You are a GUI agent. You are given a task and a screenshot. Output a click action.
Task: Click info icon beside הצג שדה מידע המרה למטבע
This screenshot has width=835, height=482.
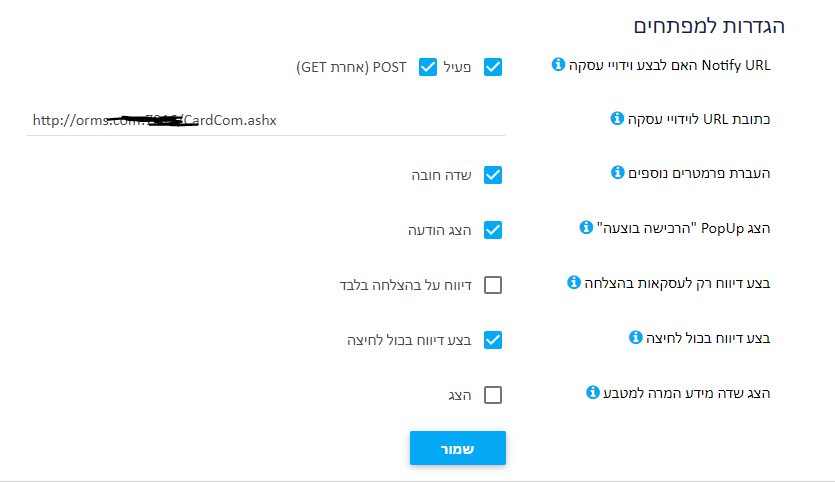(x=593, y=393)
